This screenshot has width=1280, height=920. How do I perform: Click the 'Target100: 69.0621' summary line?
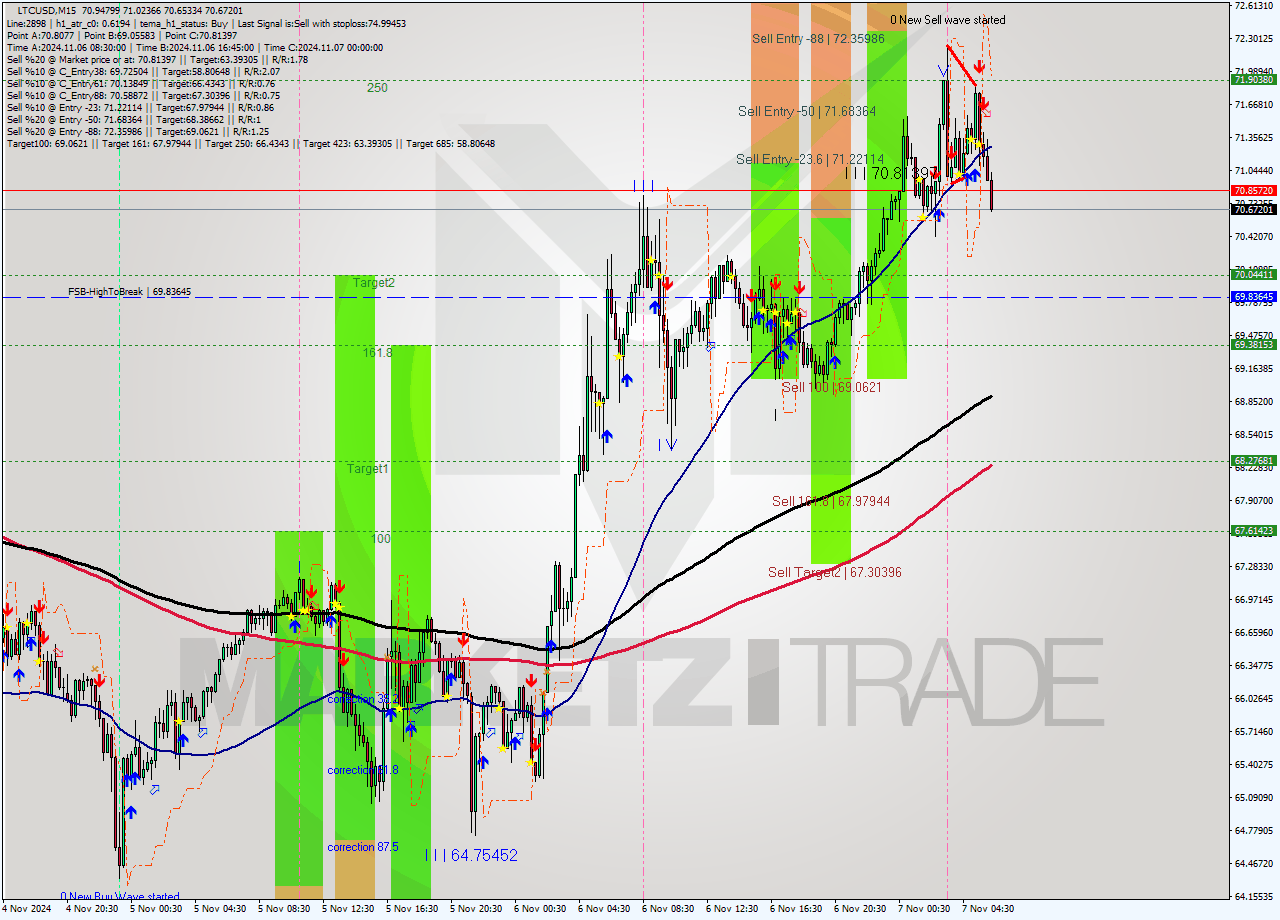pos(250,143)
